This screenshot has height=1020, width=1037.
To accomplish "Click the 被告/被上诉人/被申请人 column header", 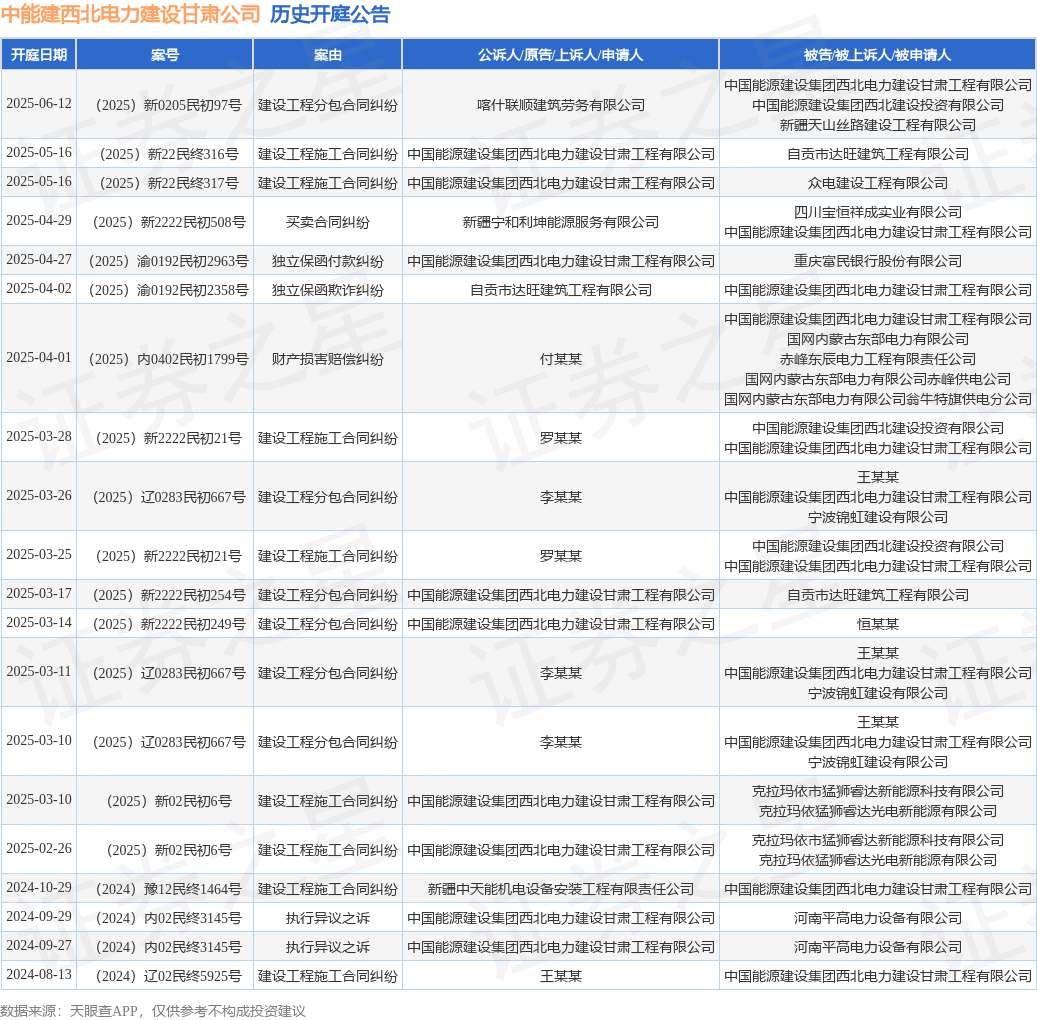I will tap(877, 55).
